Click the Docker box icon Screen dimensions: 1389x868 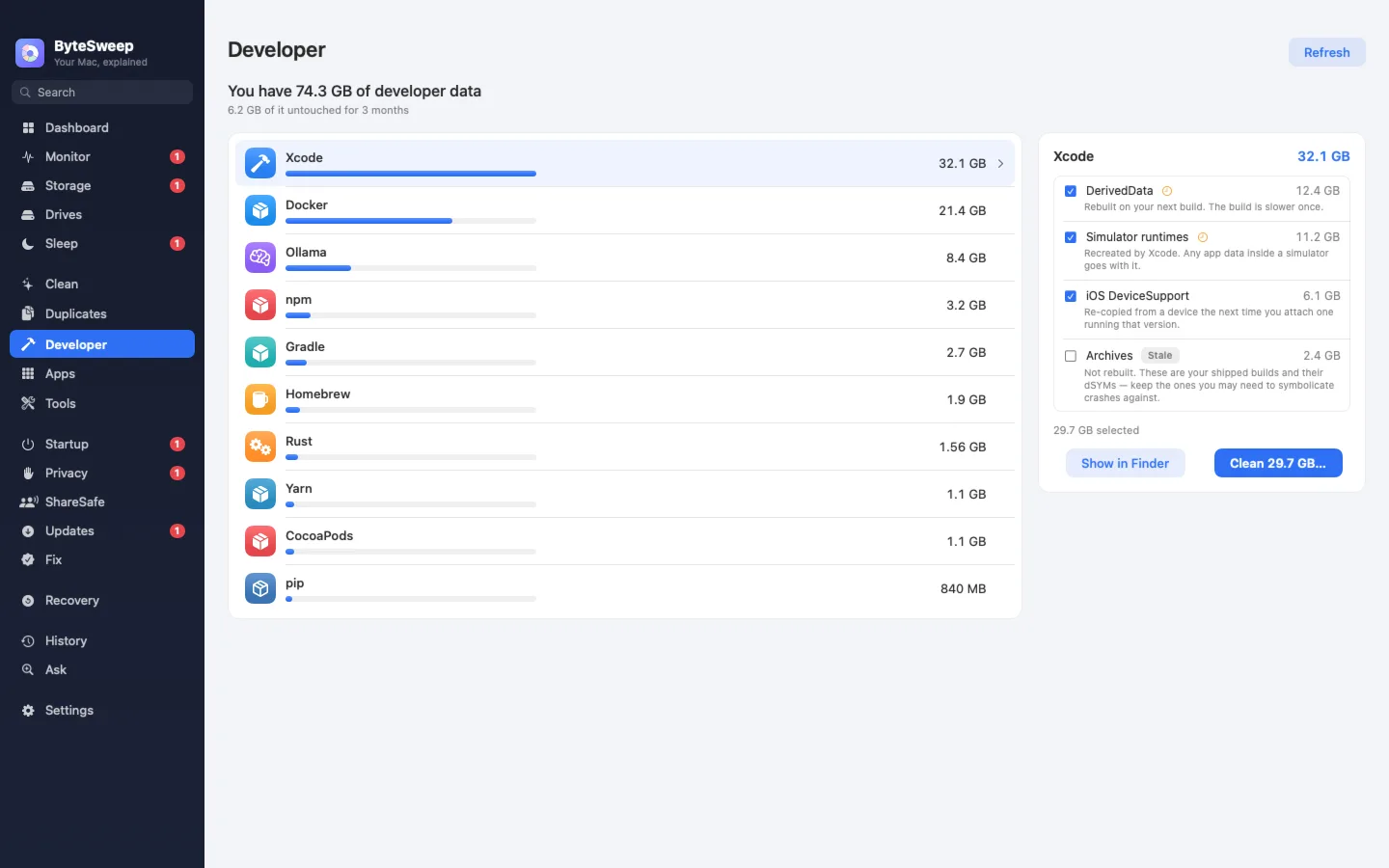(260, 210)
